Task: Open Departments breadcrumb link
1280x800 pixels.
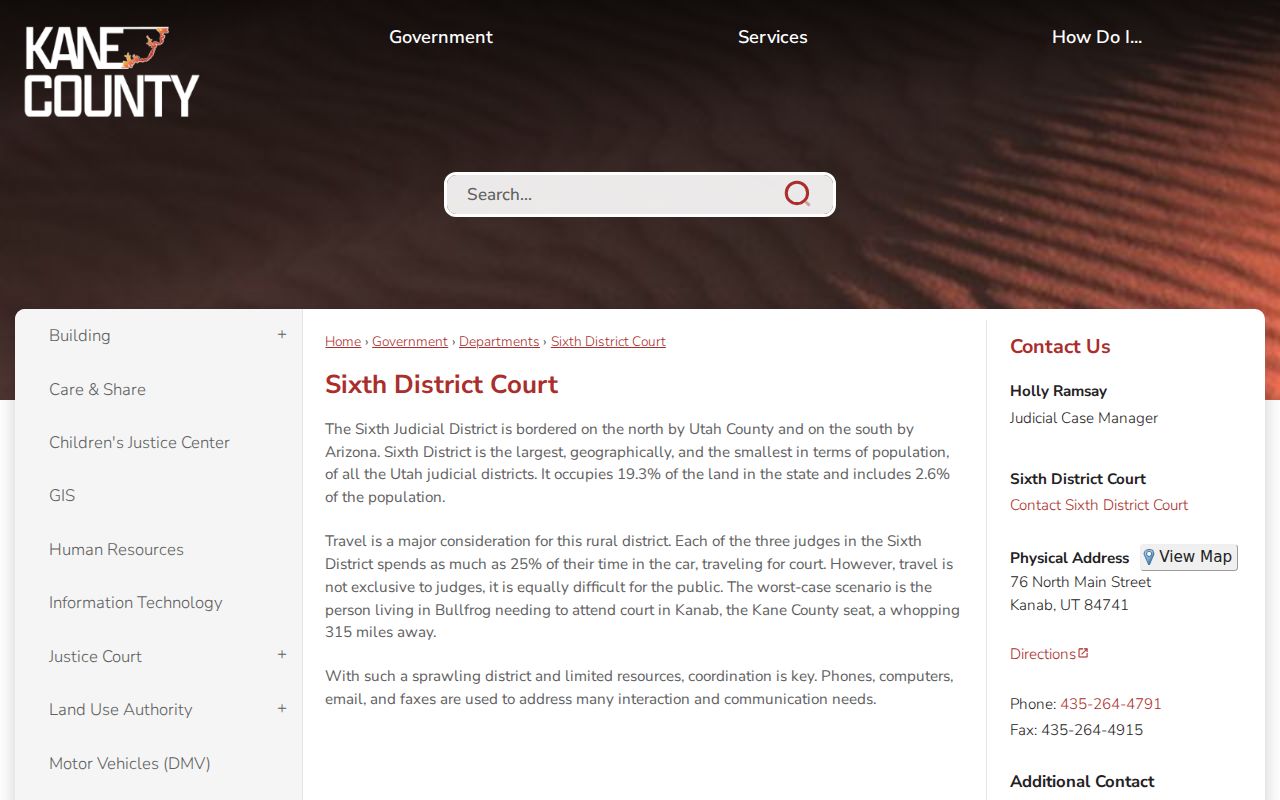Action: [x=499, y=341]
